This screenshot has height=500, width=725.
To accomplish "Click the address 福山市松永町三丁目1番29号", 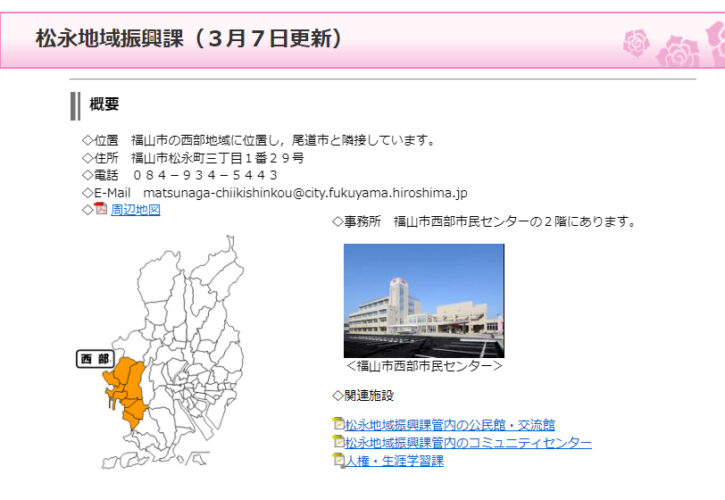I will tap(217, 158).
